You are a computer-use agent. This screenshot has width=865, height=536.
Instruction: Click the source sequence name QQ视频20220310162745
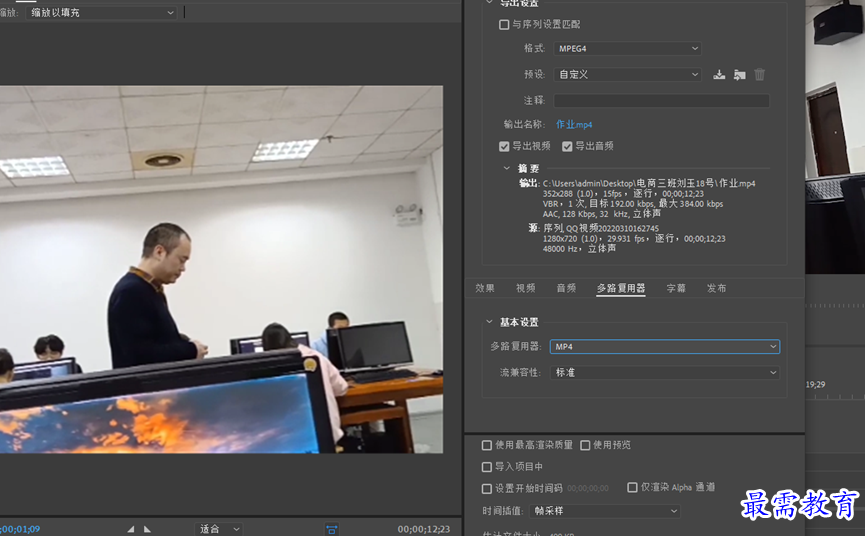(612, 228)
